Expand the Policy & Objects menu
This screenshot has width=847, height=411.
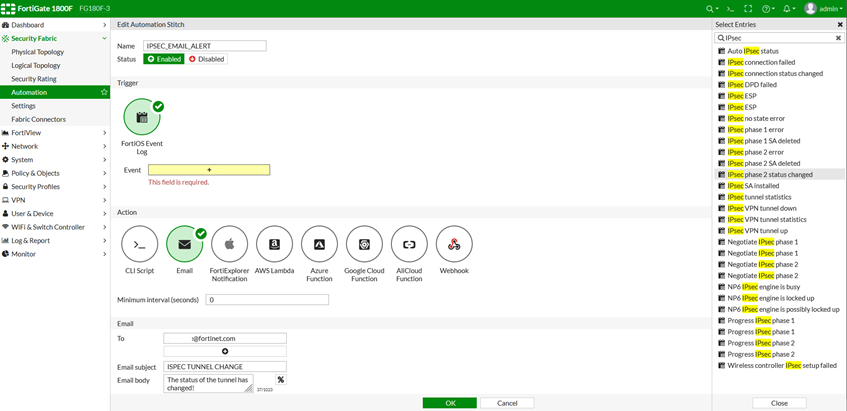55,173
